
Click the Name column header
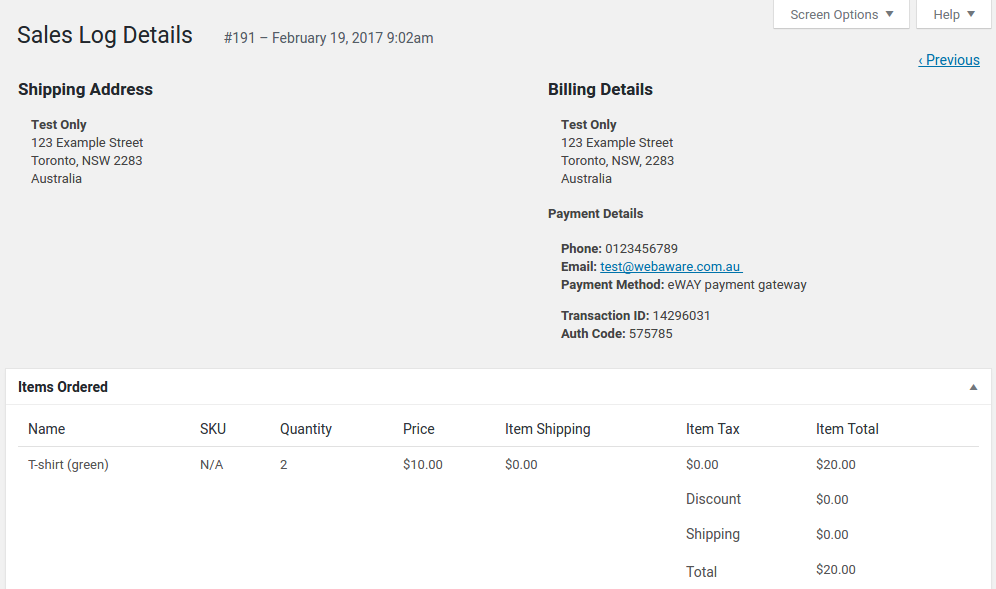47,429
